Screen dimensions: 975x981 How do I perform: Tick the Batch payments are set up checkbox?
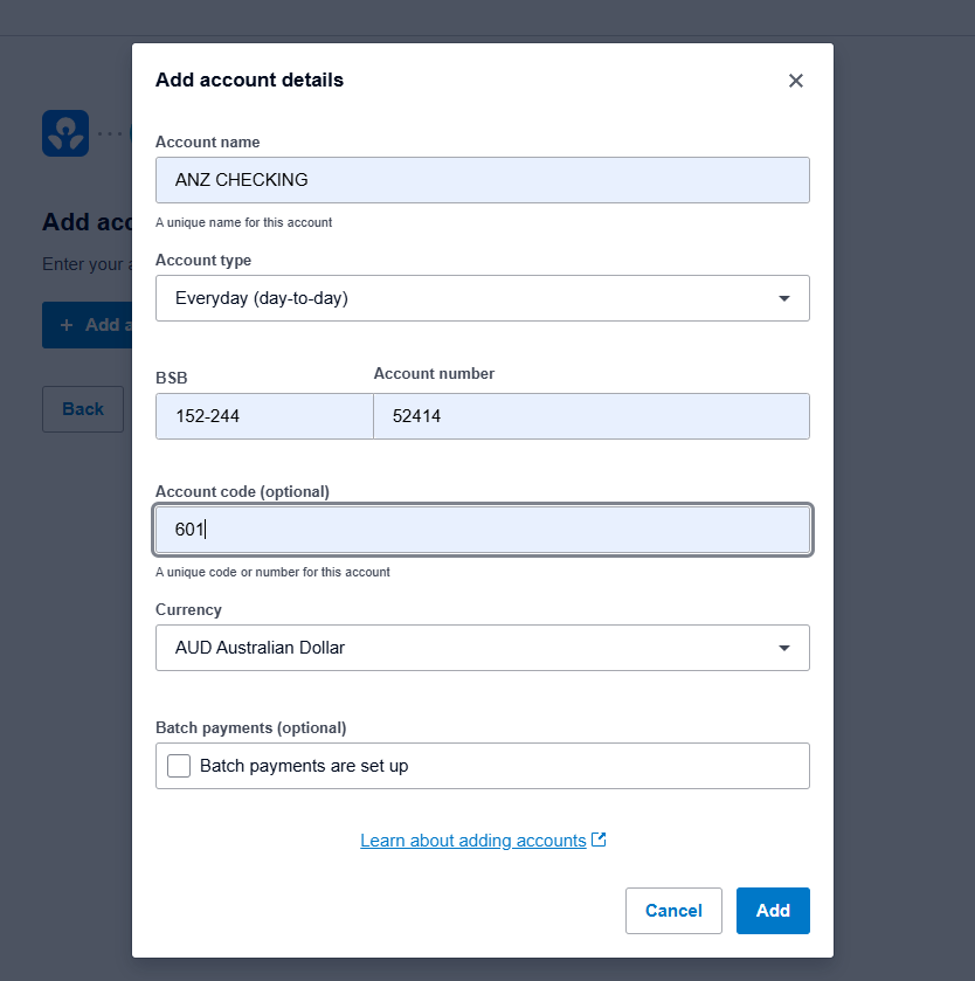tap(179, 766)
